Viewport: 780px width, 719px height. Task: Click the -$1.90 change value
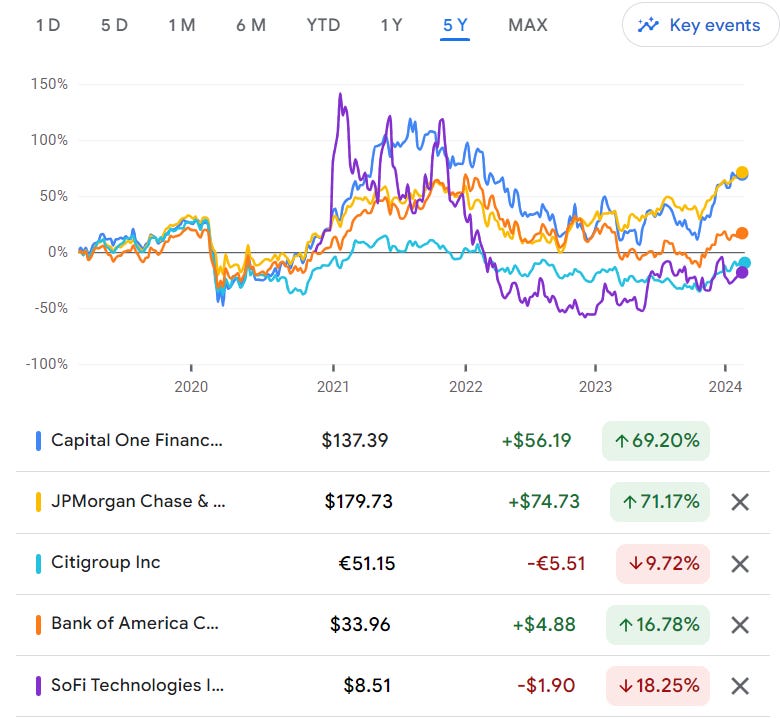tap(546, 686)
